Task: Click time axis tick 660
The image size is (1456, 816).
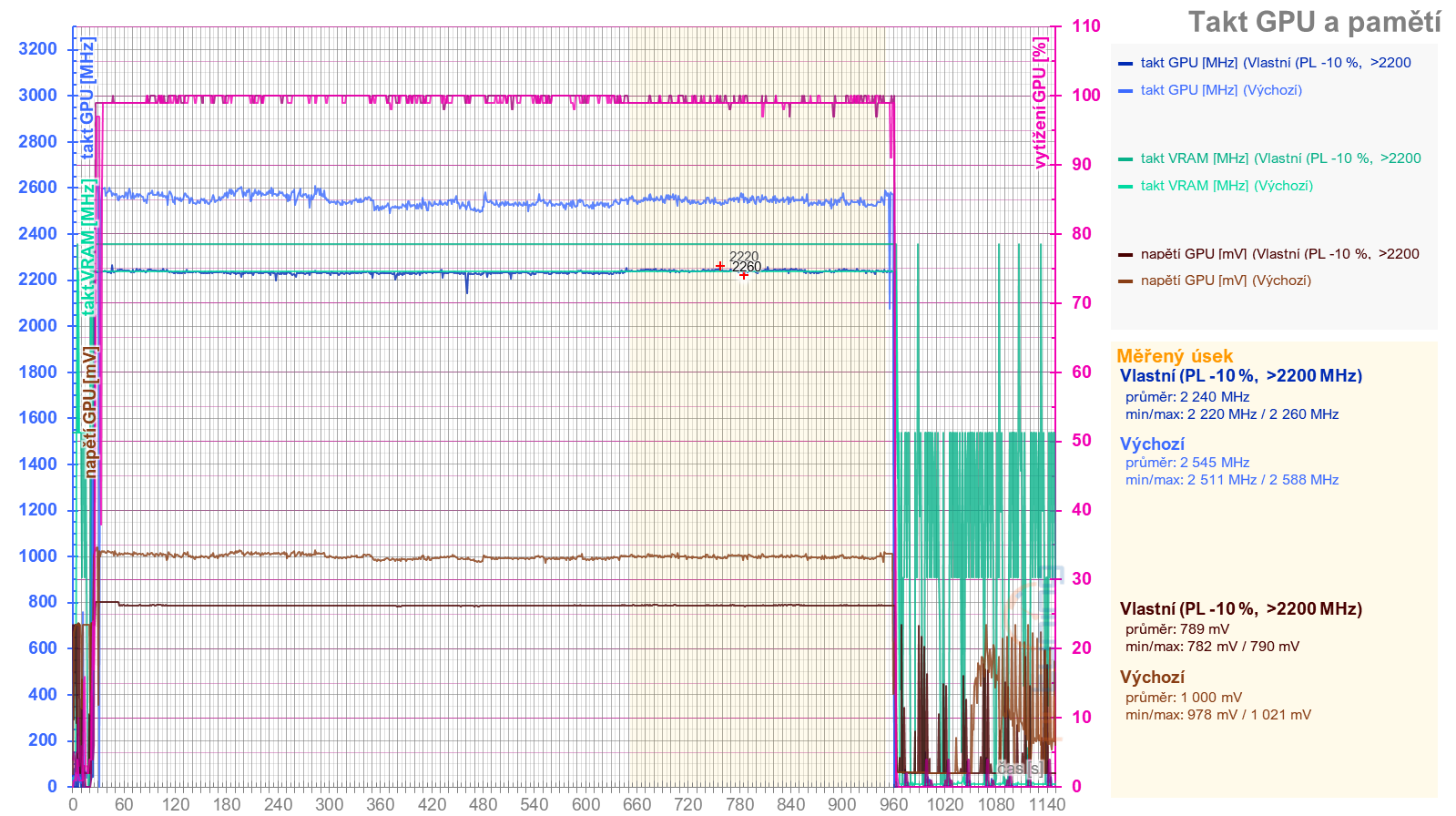Action: point(637,804)
